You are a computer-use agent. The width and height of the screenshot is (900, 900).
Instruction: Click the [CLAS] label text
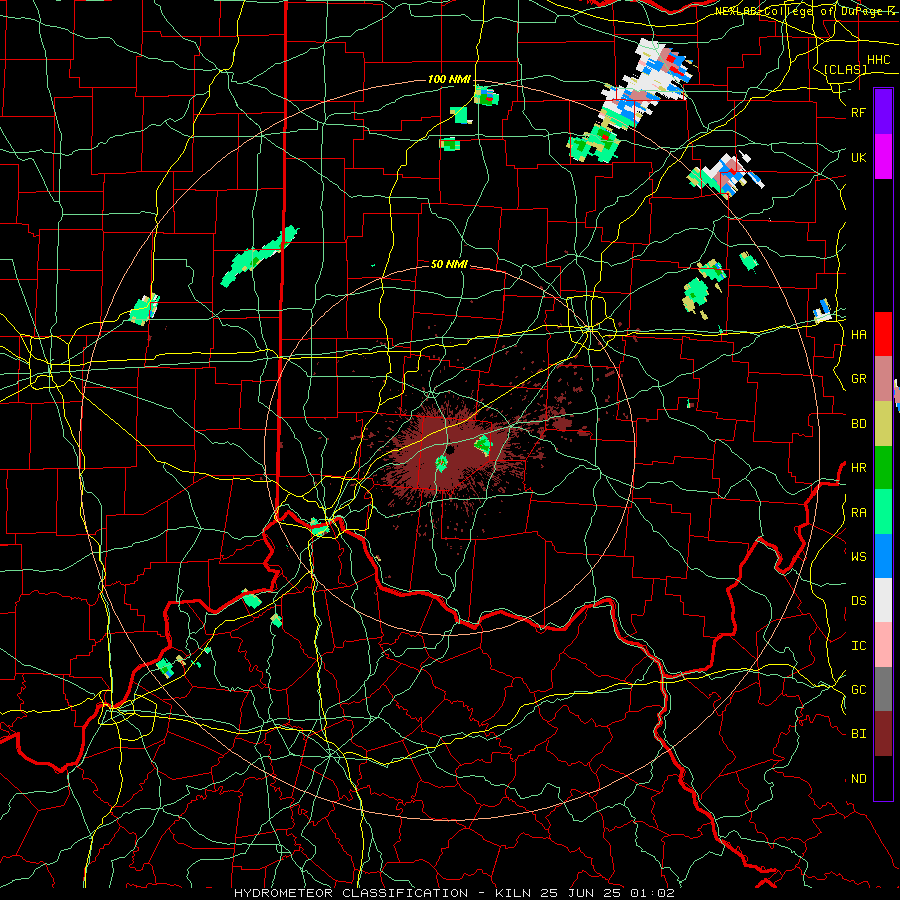click(x=845, y=70)
